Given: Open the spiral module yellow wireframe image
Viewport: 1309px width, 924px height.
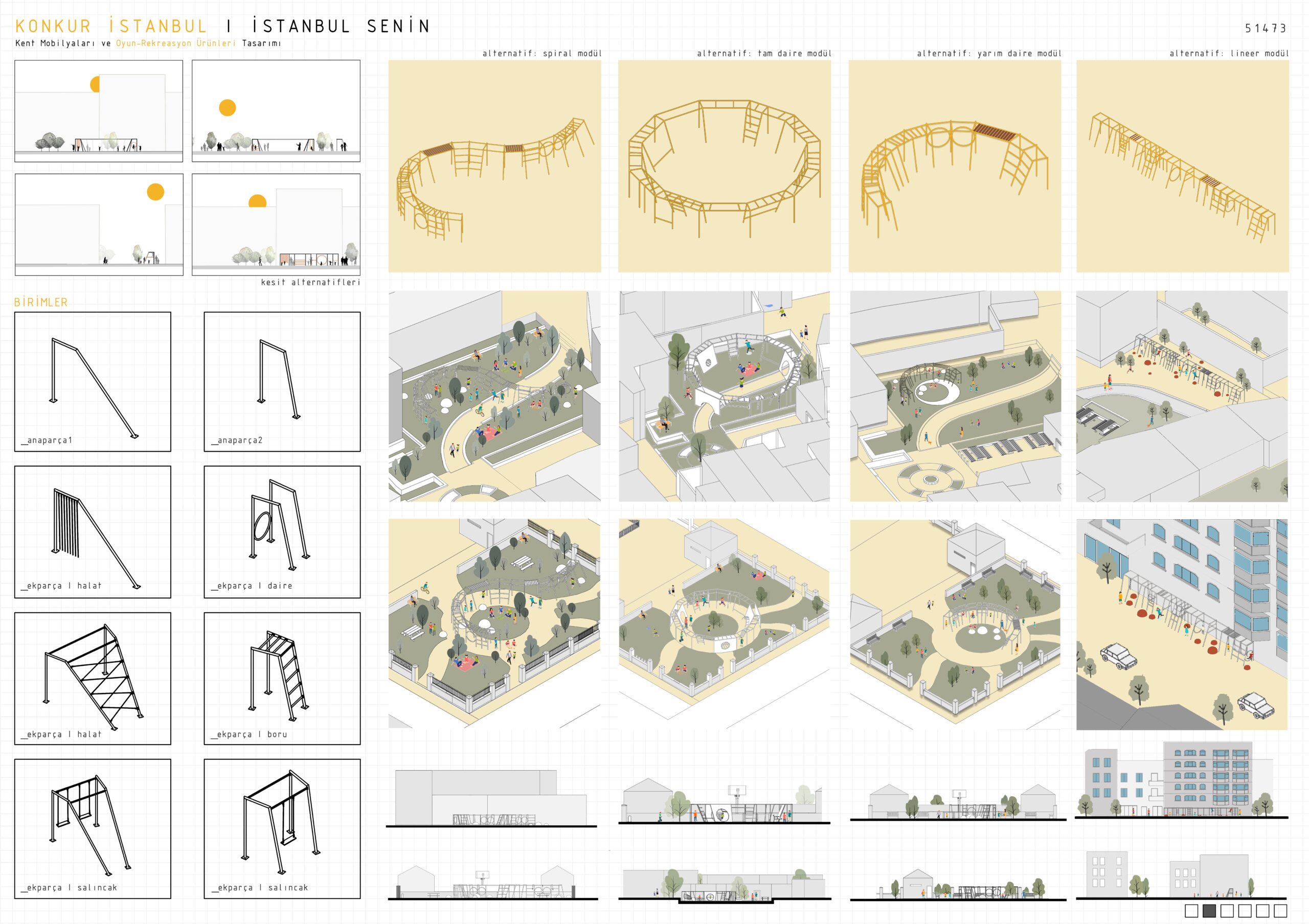Looking at the screenshot, I should (494, 166).
